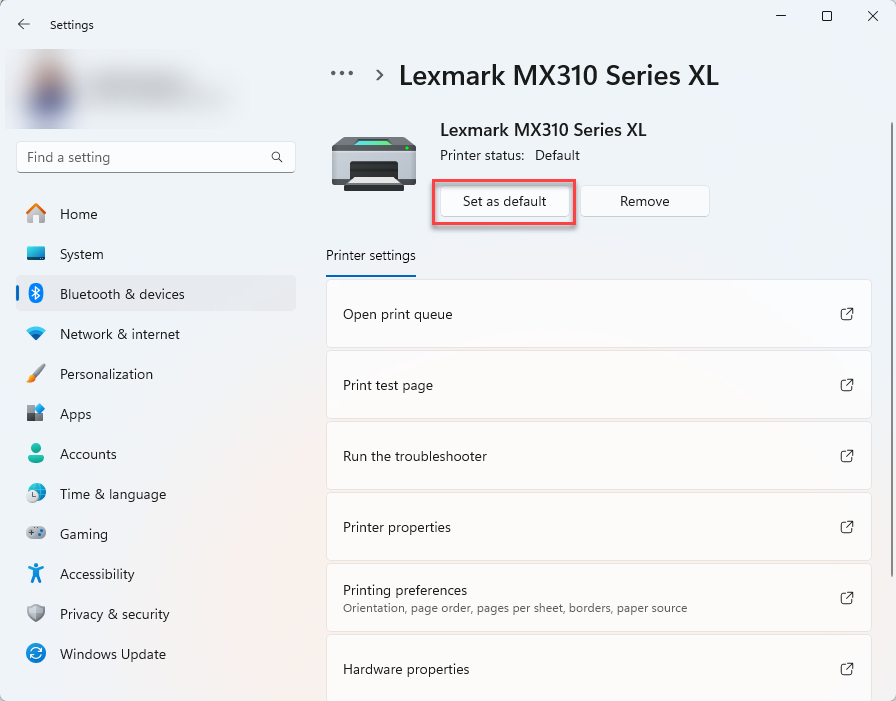Go to Personalization settings

coord(106,374)
